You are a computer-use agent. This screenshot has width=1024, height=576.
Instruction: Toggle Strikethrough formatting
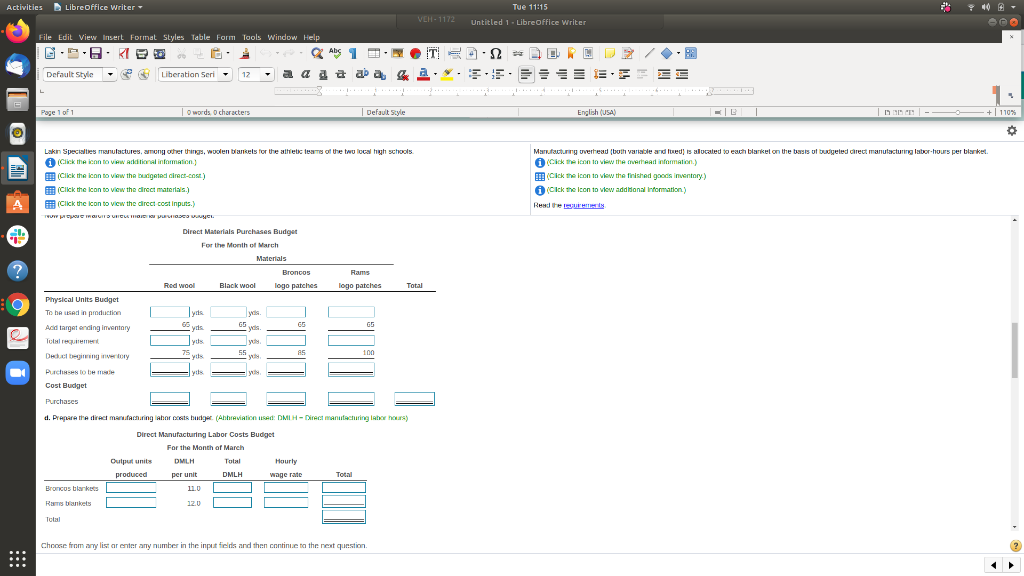click(x=340, y=74)
